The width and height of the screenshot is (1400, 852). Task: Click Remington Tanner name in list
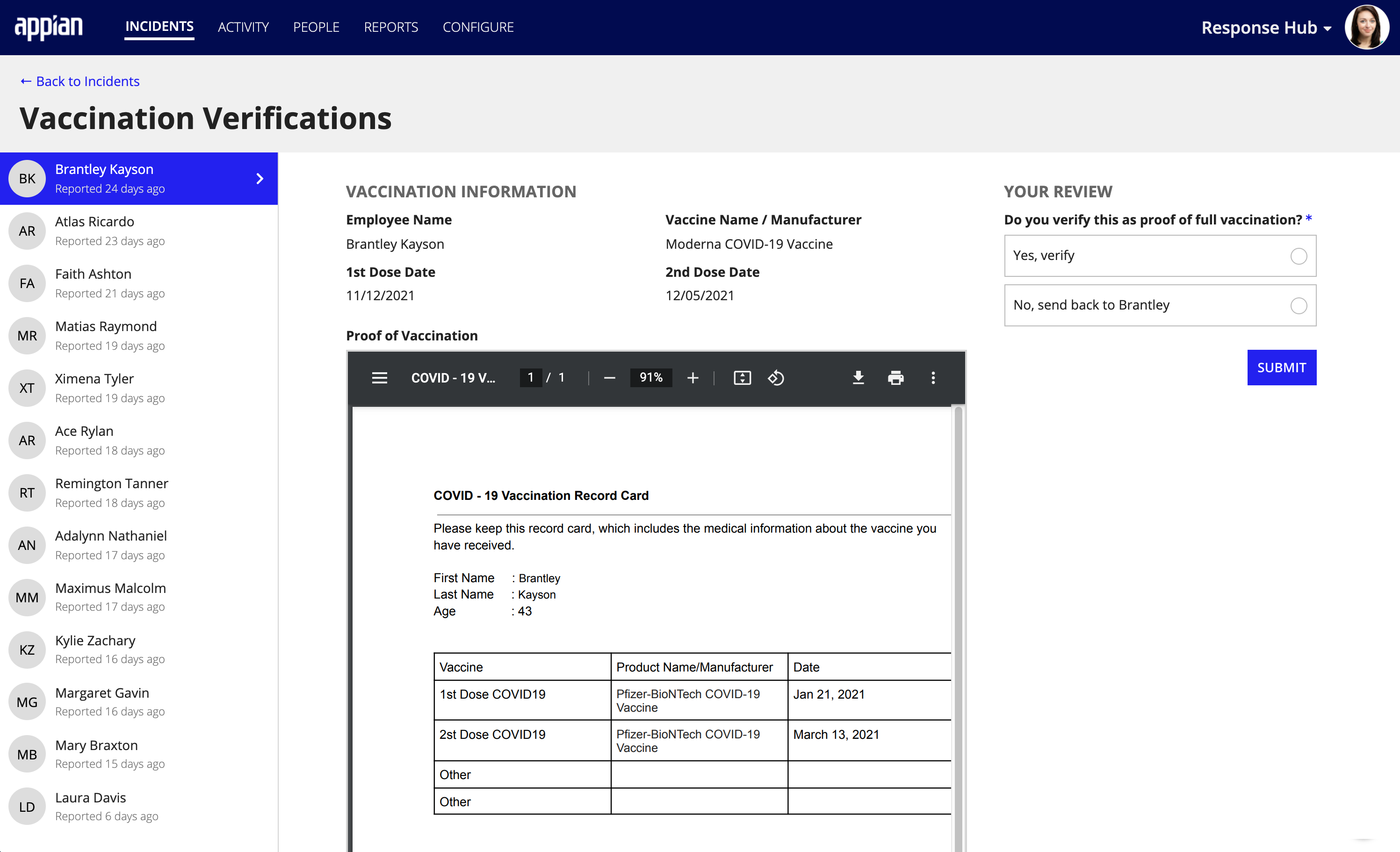coord(111,483)
